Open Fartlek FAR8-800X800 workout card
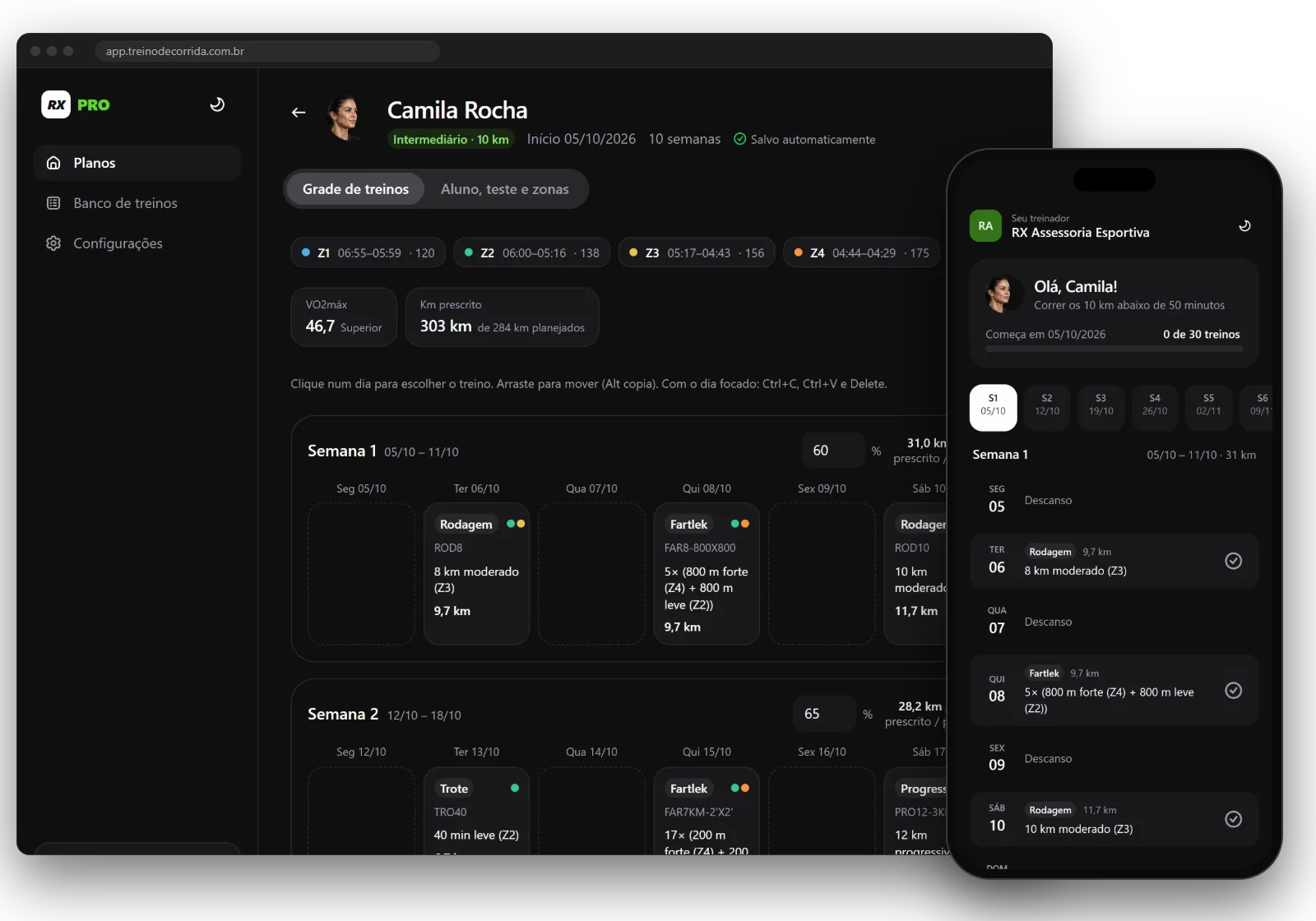The width and height of the screenshot is (1316, 921). (707, 574)
